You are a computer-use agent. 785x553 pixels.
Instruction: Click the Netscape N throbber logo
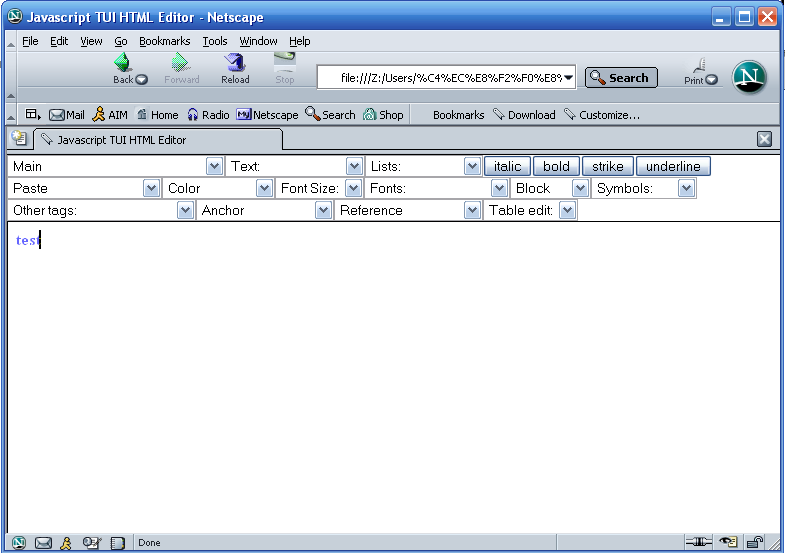pyautogui.click(x=749, y=77)
